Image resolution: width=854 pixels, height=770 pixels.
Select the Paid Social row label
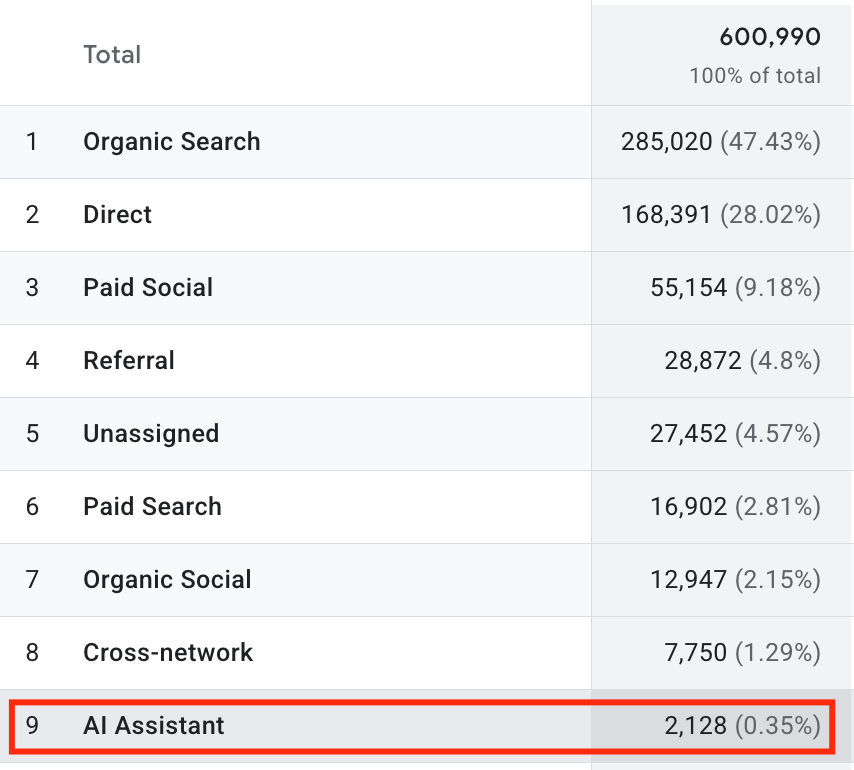click(x=148, y=288)
